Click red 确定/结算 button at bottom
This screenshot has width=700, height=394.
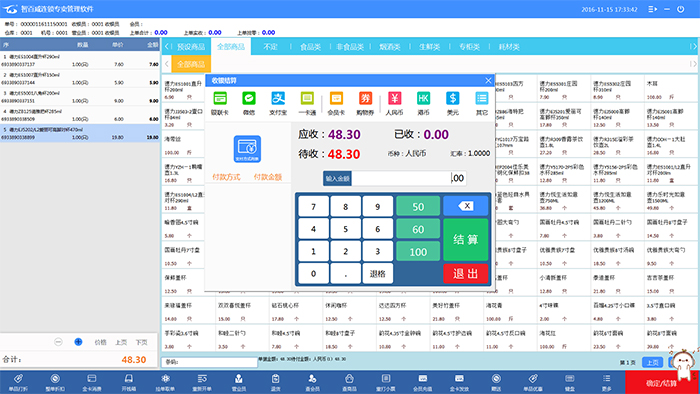point(662,383)
